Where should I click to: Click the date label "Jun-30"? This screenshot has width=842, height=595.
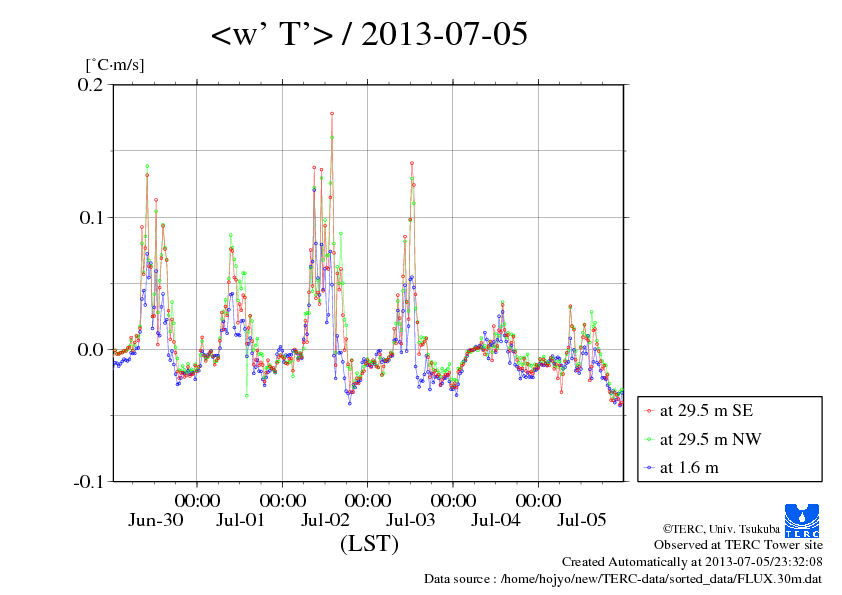155,520
